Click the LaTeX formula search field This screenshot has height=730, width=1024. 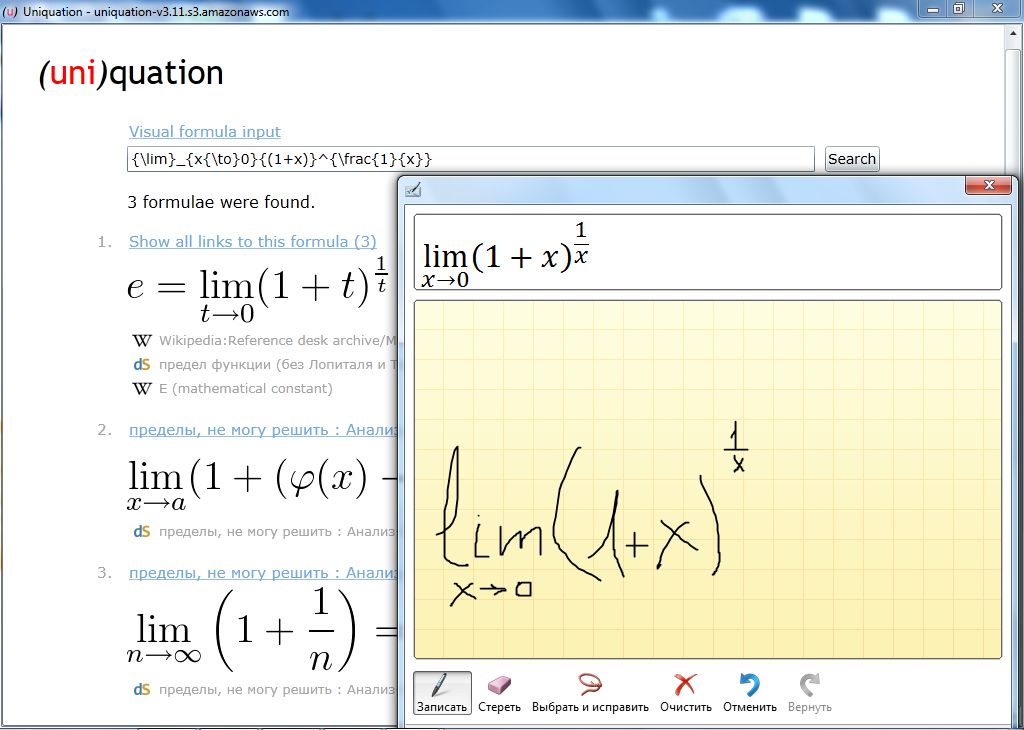click(470, 159)
